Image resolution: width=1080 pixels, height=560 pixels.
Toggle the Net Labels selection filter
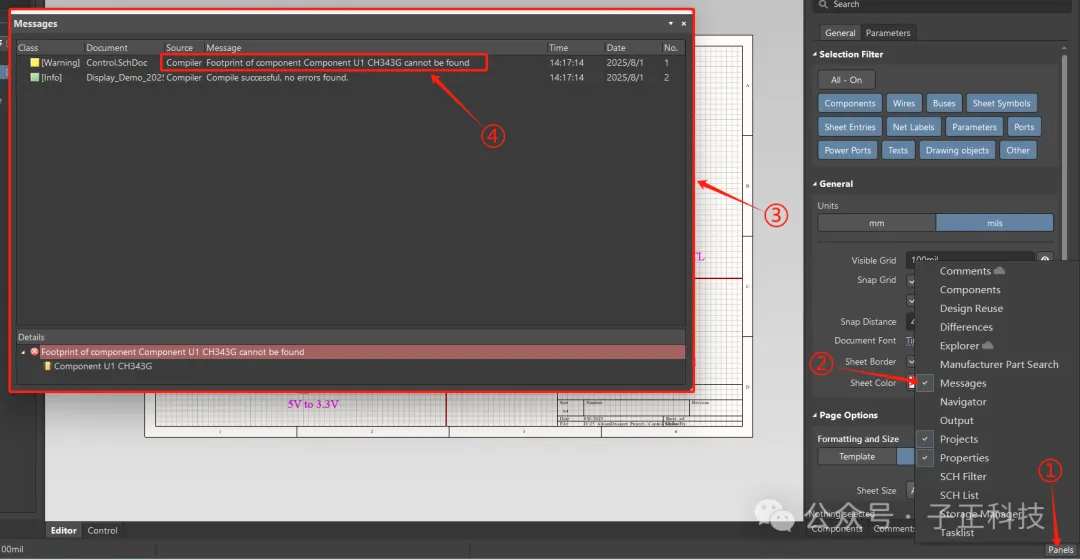913,127
